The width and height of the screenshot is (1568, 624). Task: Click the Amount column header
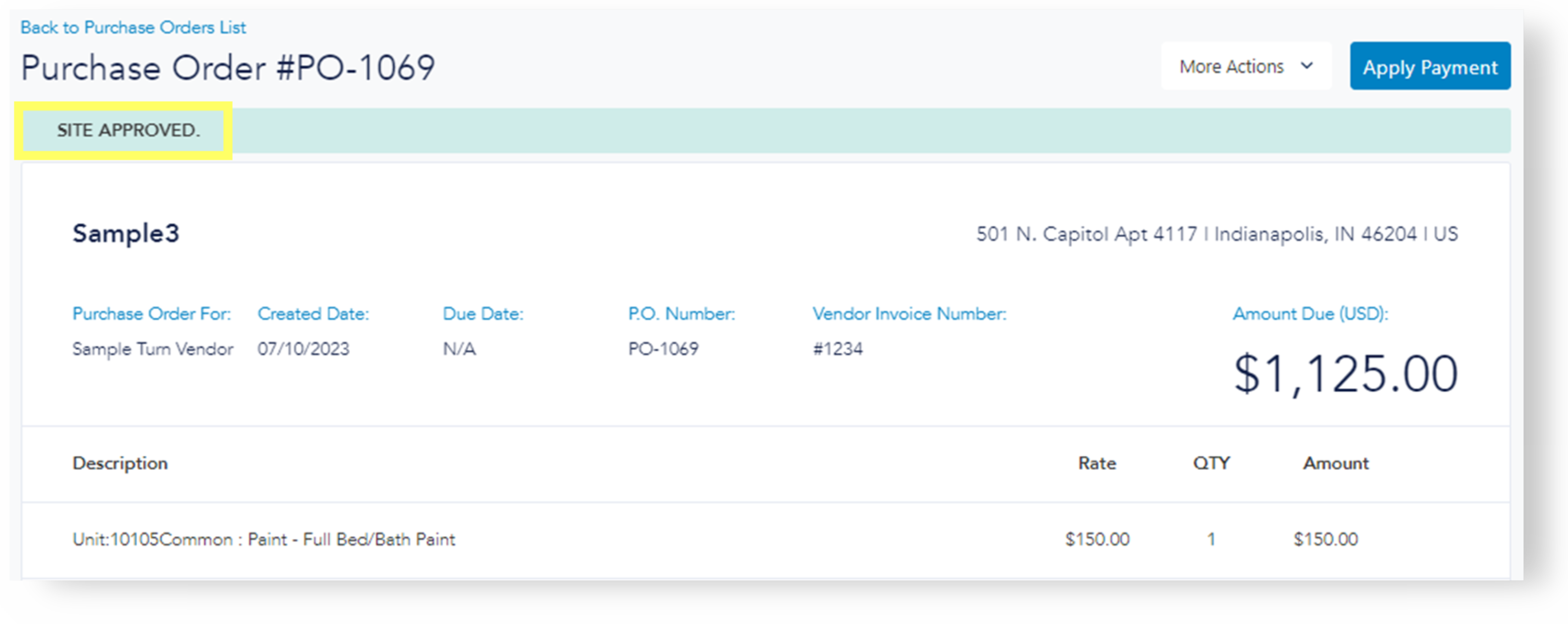(1336, 464)
